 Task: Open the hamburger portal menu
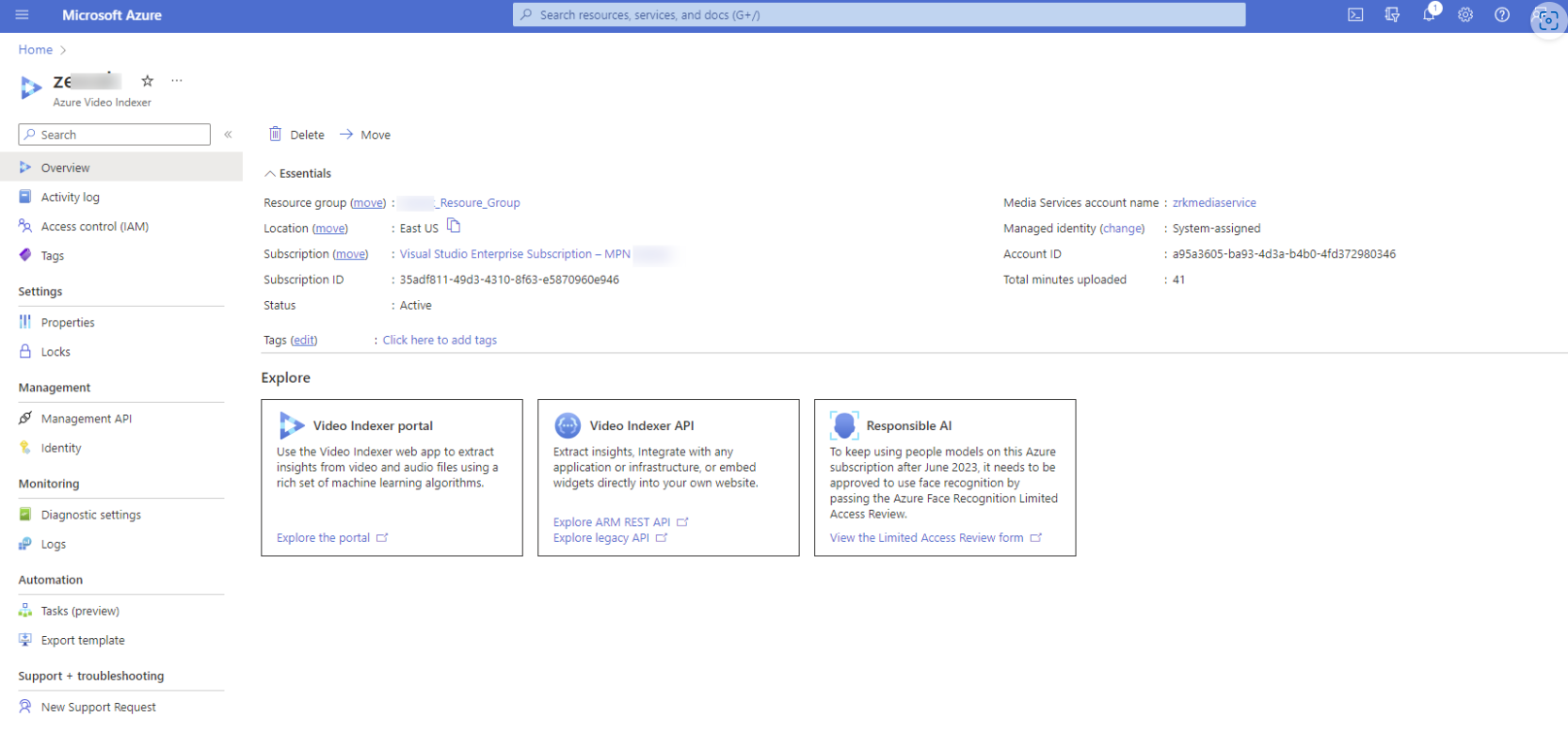coord(23,15)
